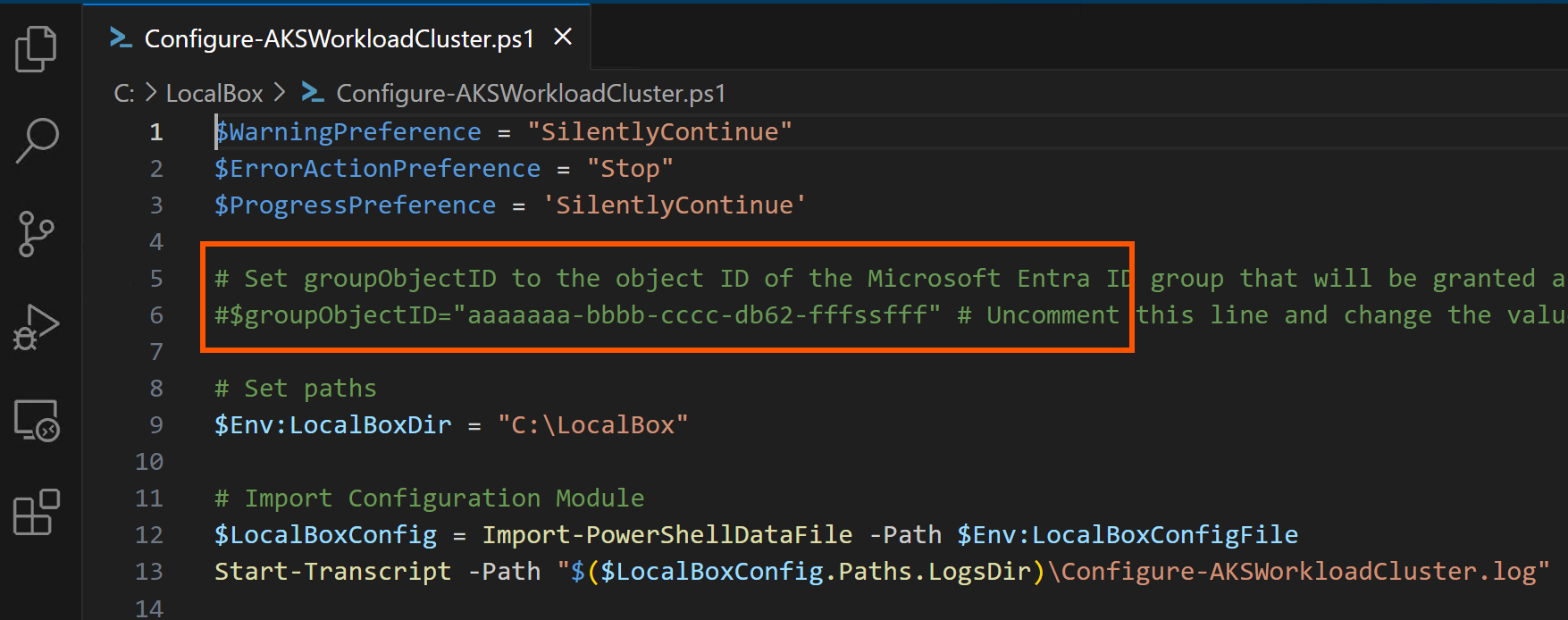Image resolution: width=1568 pixels, height=620 pixels.
Task: Open the Remote Explorer view icon
Action: 37,420
